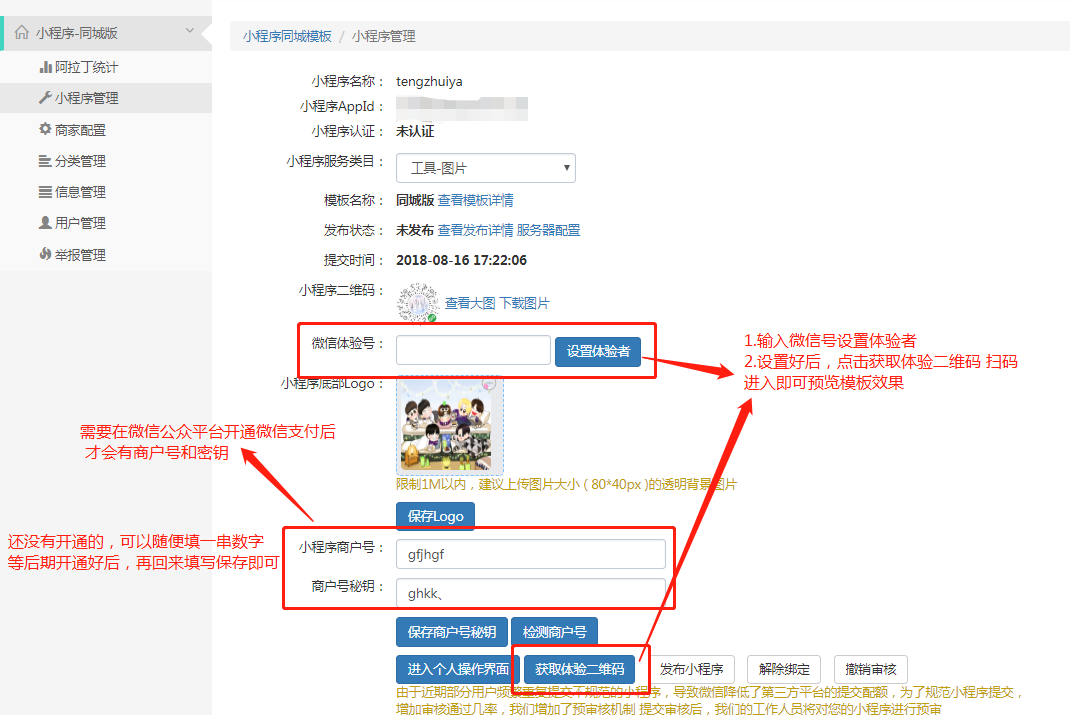Click the wrench icon for 小程序管理

point(45,98)
